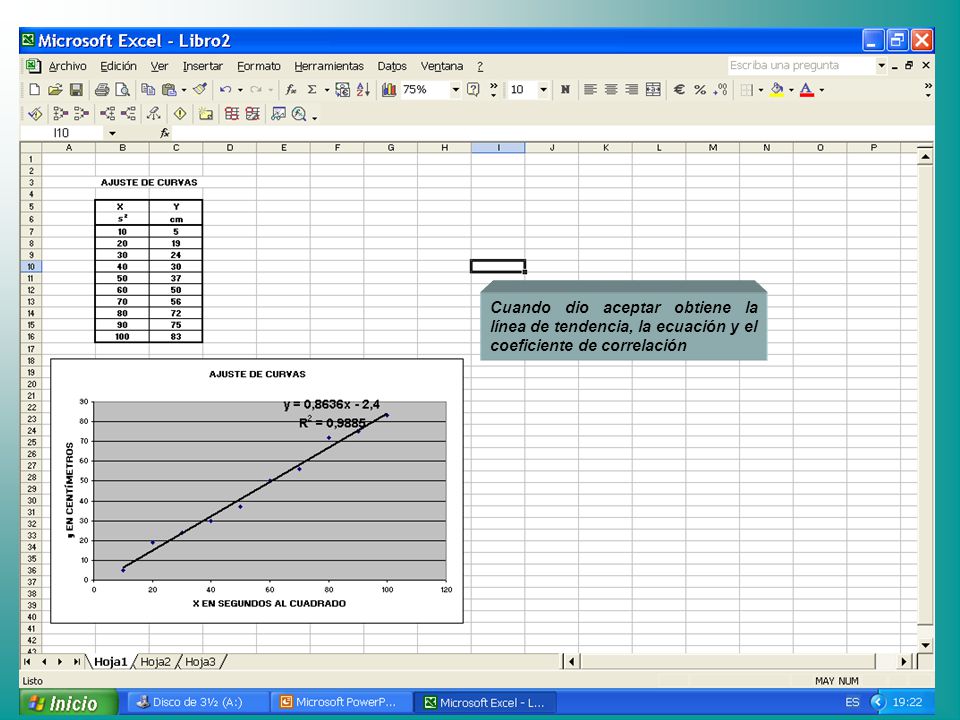Click Windows Inicio start button

(x=68, y=703)
